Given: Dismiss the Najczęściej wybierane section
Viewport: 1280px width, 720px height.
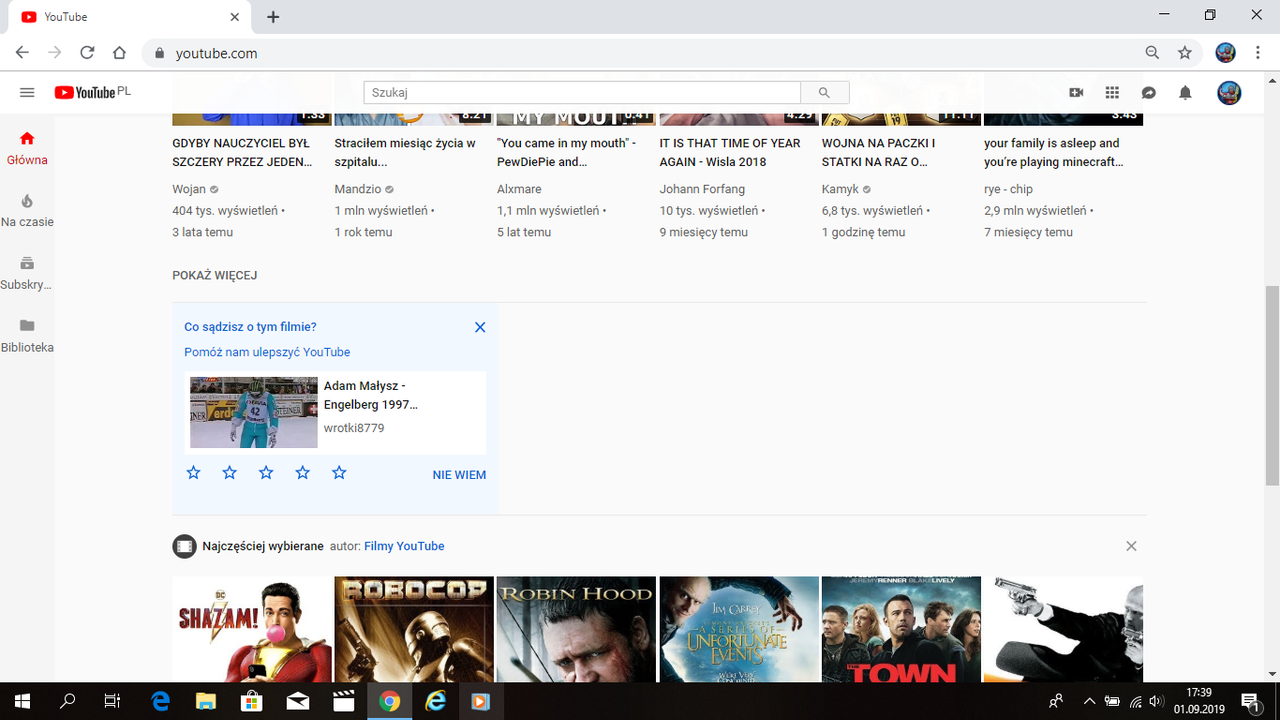Looking at the screenshot, I should (x=1131, y=546).
